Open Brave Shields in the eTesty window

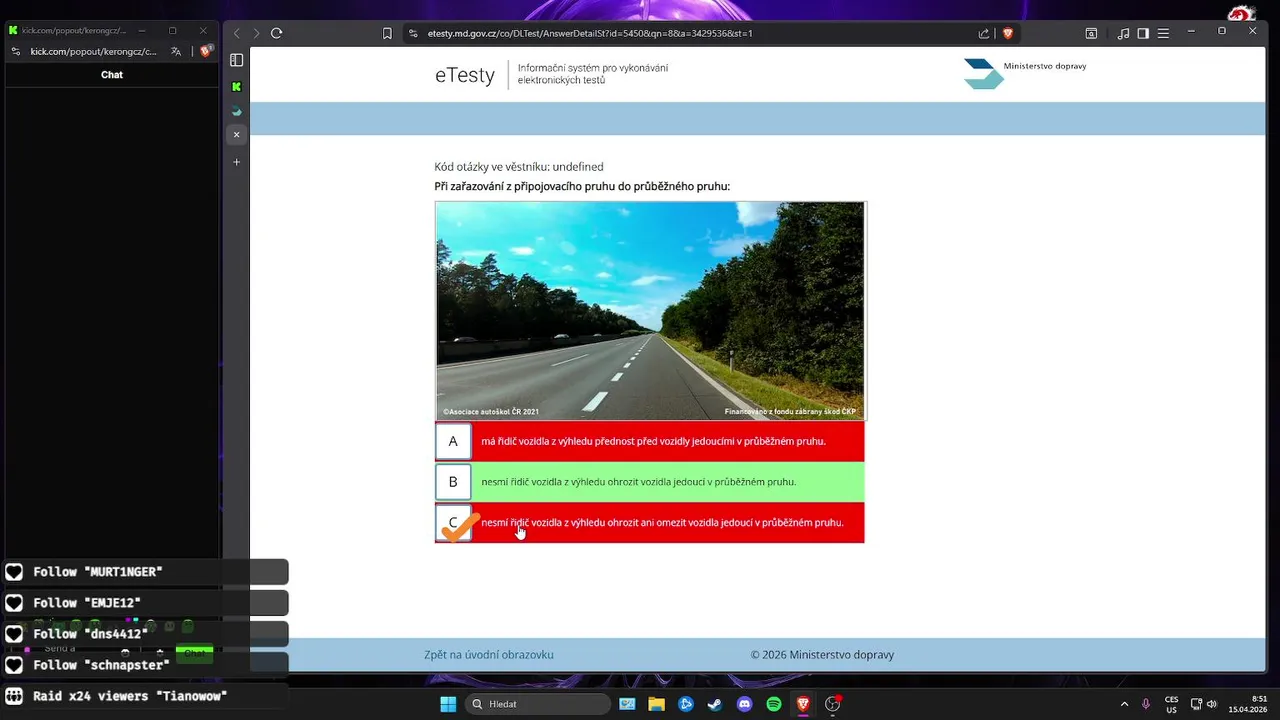point(1007,33)
